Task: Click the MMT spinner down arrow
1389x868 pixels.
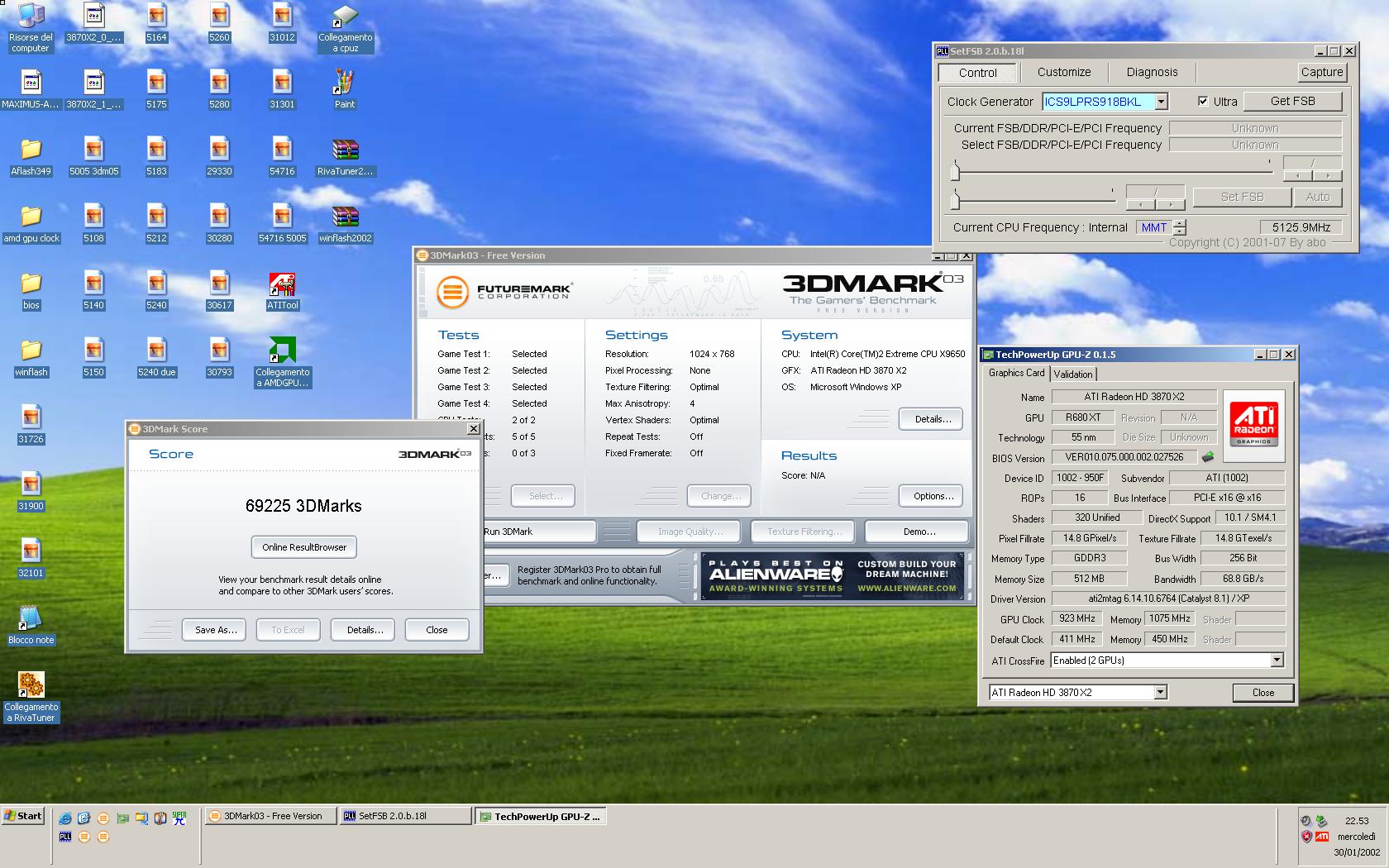Action: 1180,231
